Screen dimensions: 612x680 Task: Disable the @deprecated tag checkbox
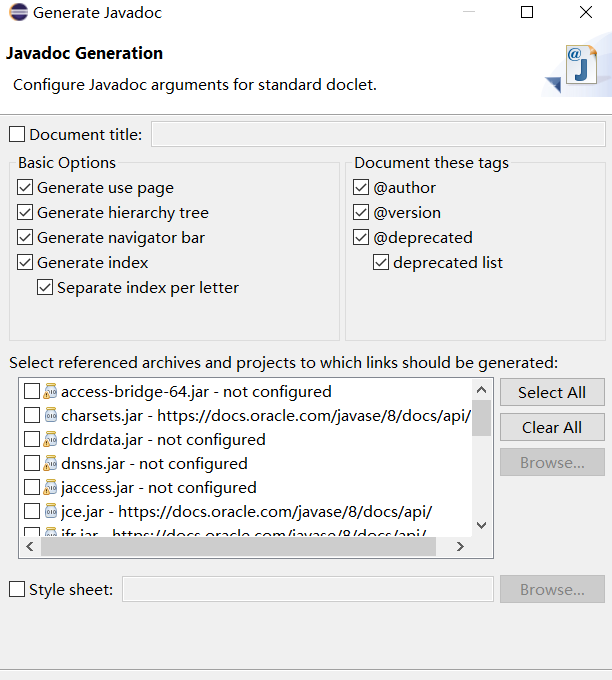coord(361,238)
